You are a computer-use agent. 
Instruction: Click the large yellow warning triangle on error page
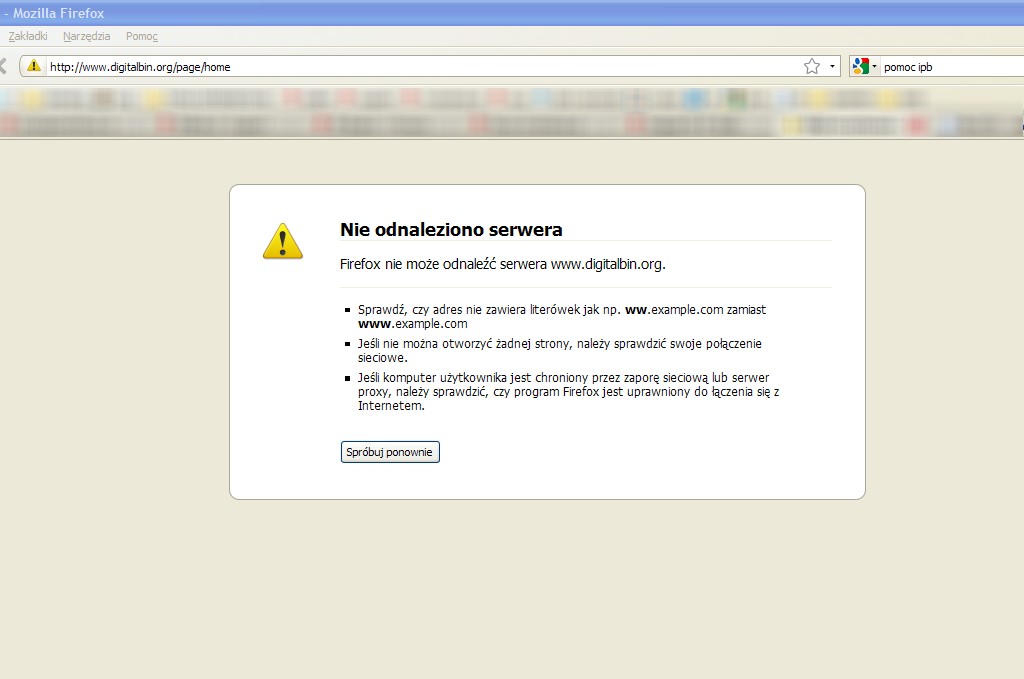(282, 242)
